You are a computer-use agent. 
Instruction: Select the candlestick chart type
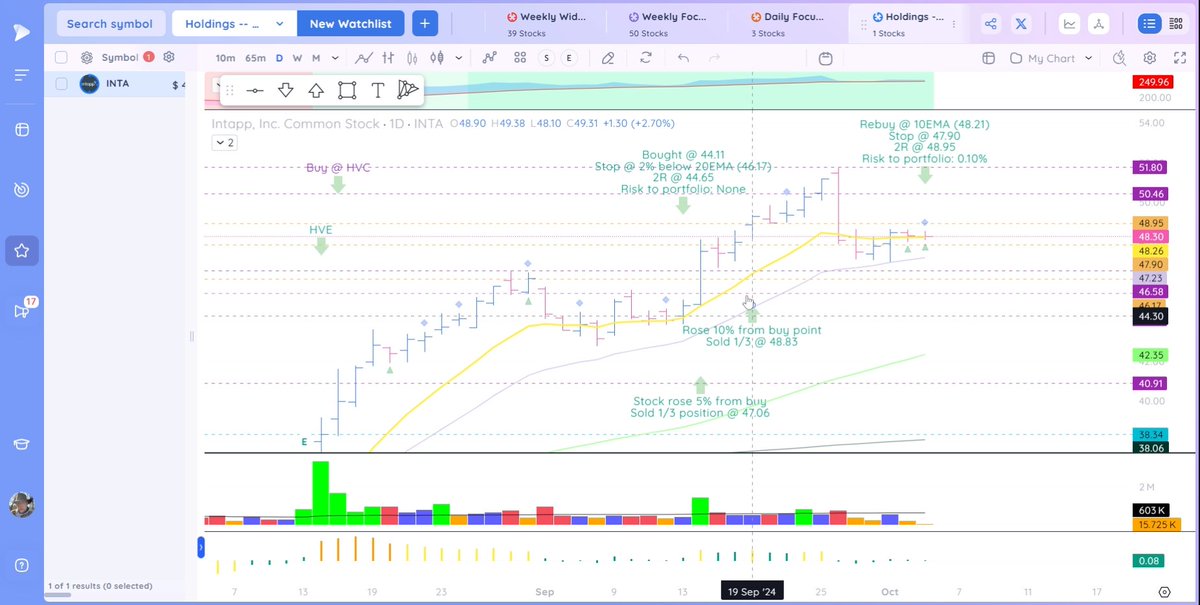[412, 58]
